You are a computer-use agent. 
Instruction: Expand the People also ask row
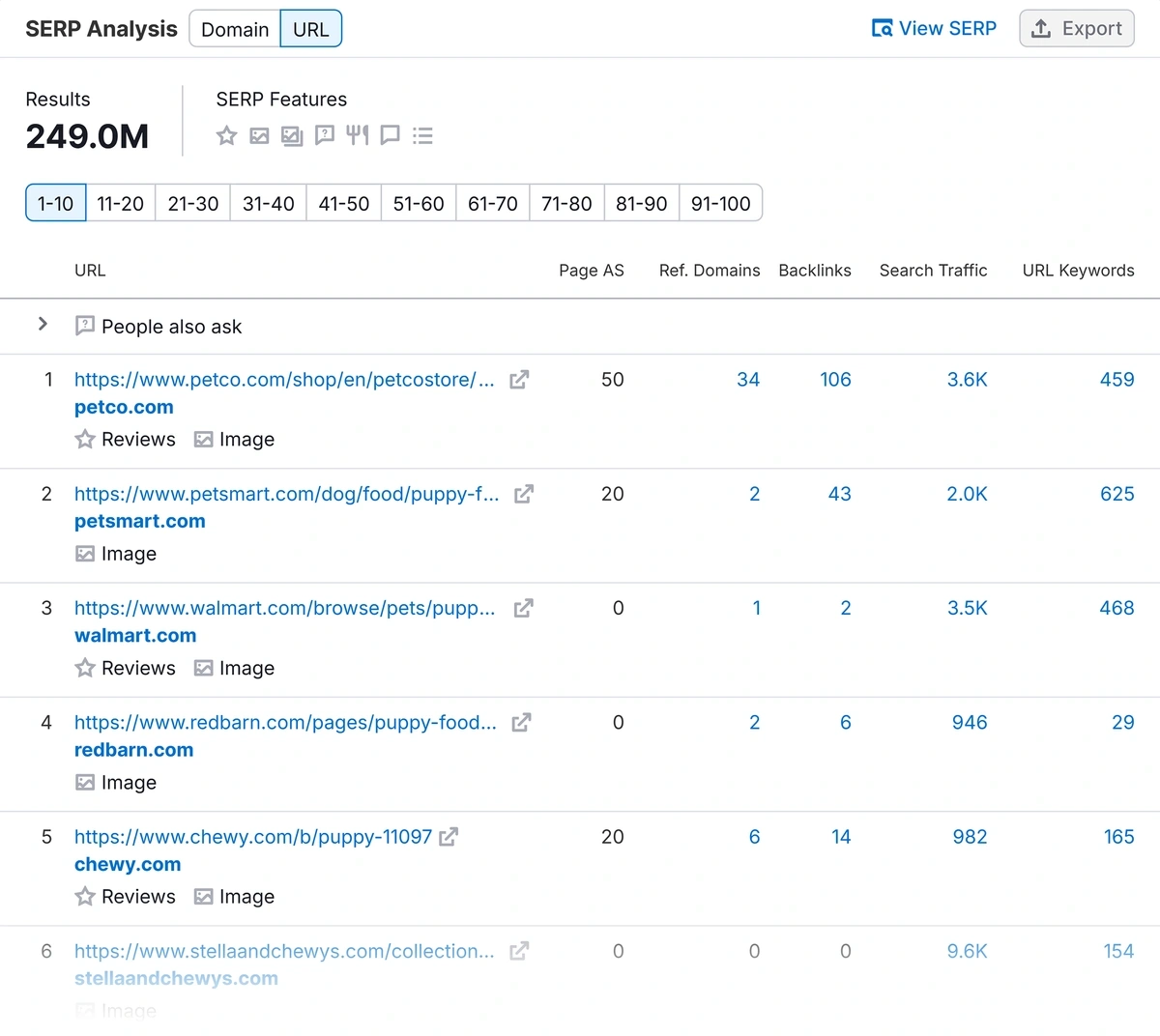43,324
